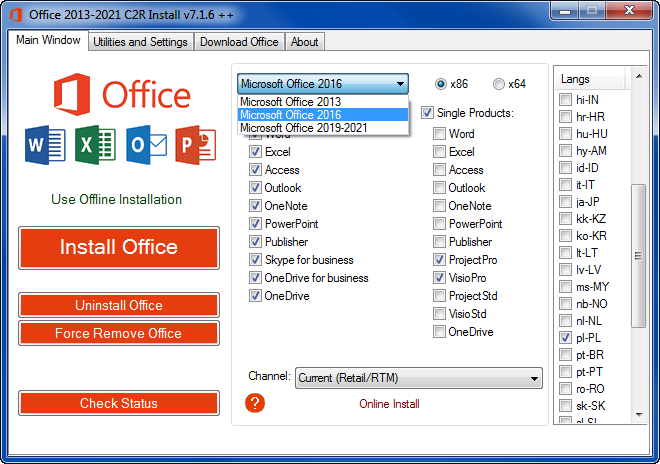Open the About tab

coord(304,42)
